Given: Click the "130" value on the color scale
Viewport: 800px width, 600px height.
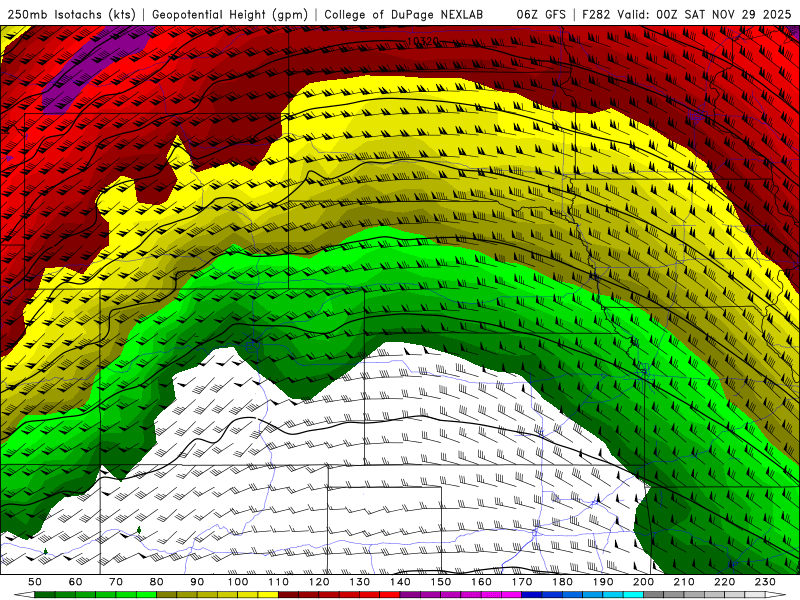Looking at the screenshot, I should (x=359, y=582).
